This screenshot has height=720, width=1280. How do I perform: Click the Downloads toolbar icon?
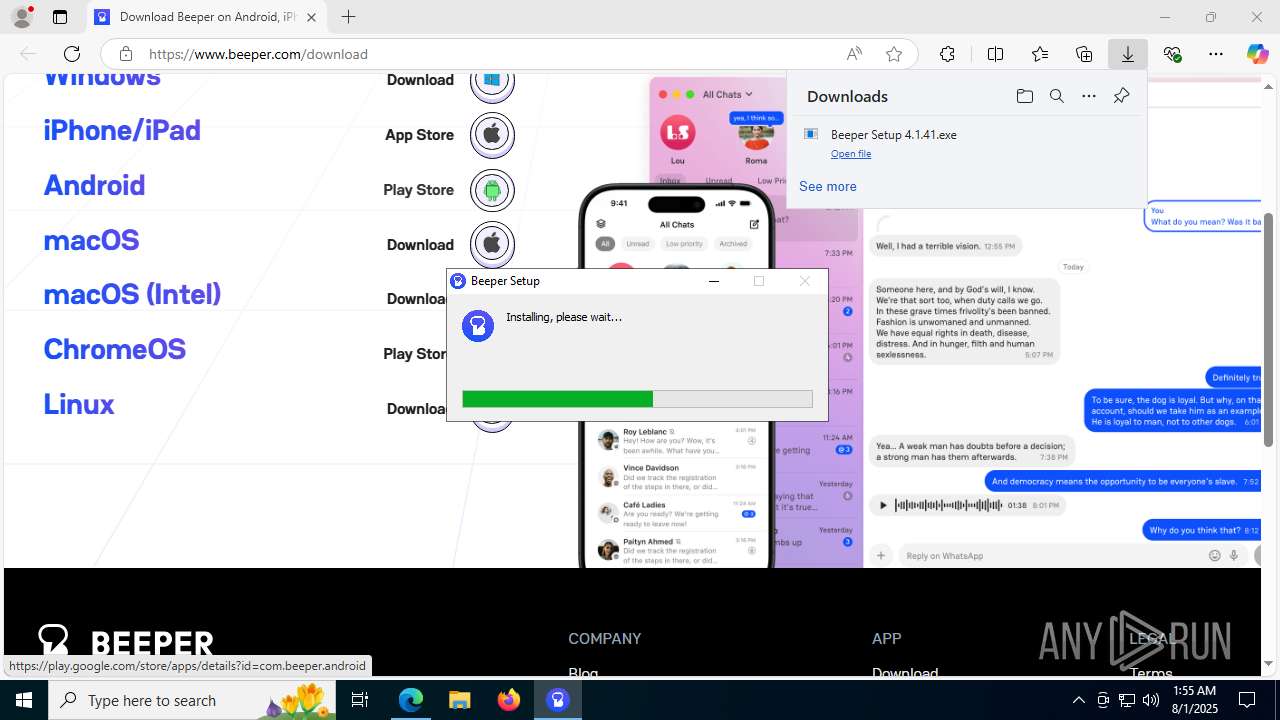[1128, 54]
